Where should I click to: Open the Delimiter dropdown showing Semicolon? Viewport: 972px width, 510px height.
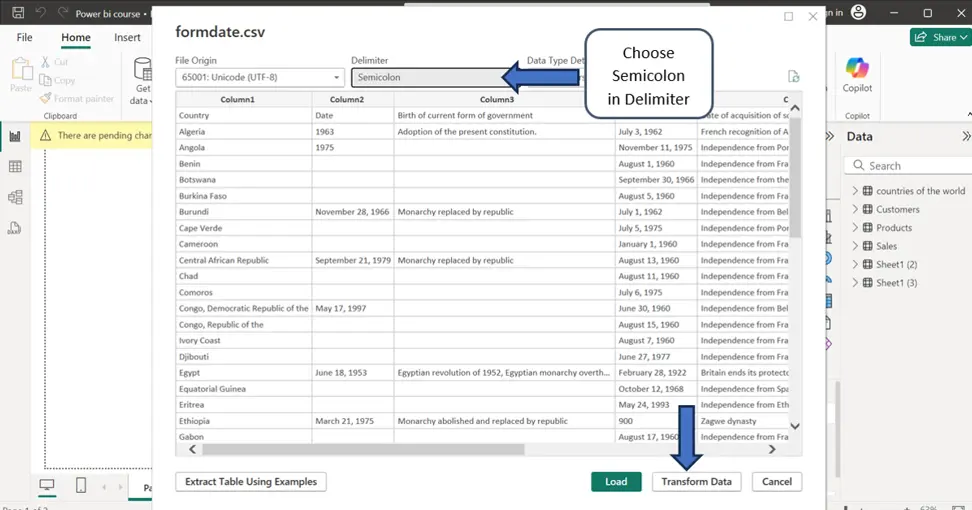[x=434, y=77]
